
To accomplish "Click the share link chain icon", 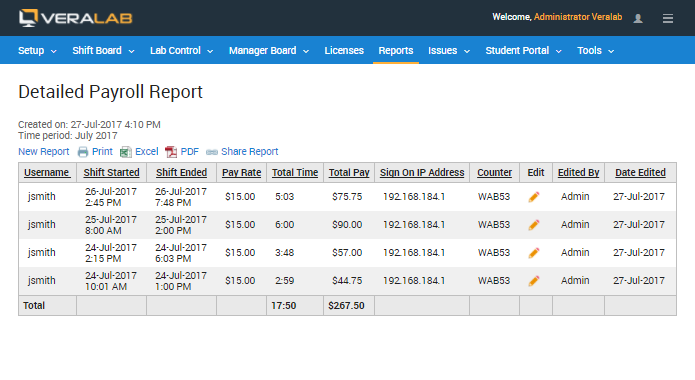I will [x=212, y=152].
